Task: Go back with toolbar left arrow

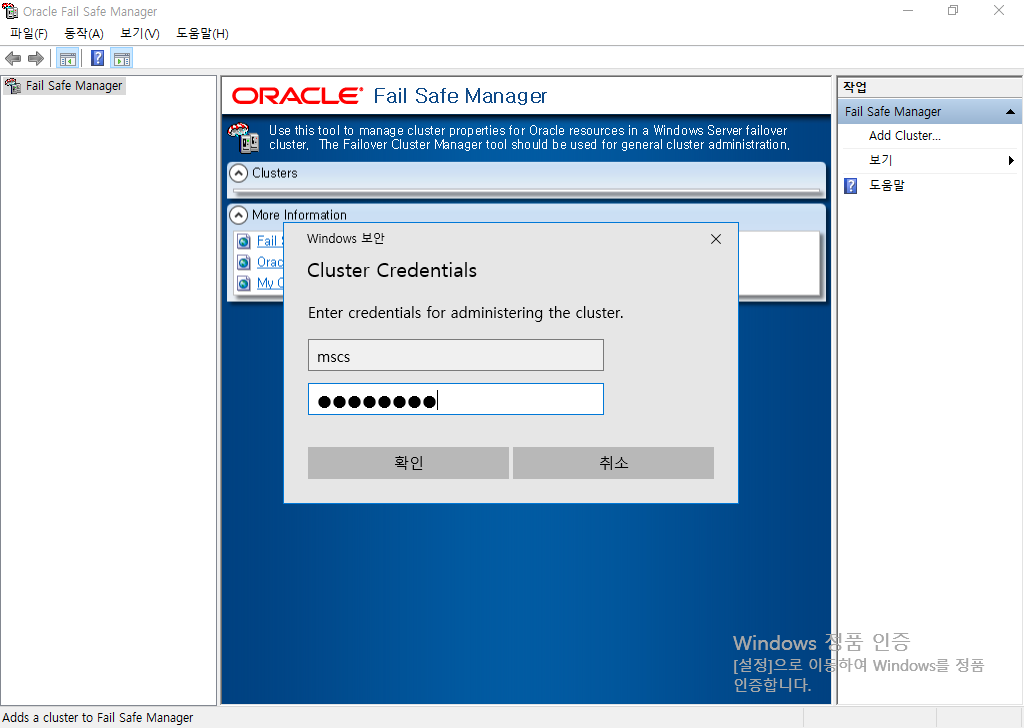Action: (13, 59)
